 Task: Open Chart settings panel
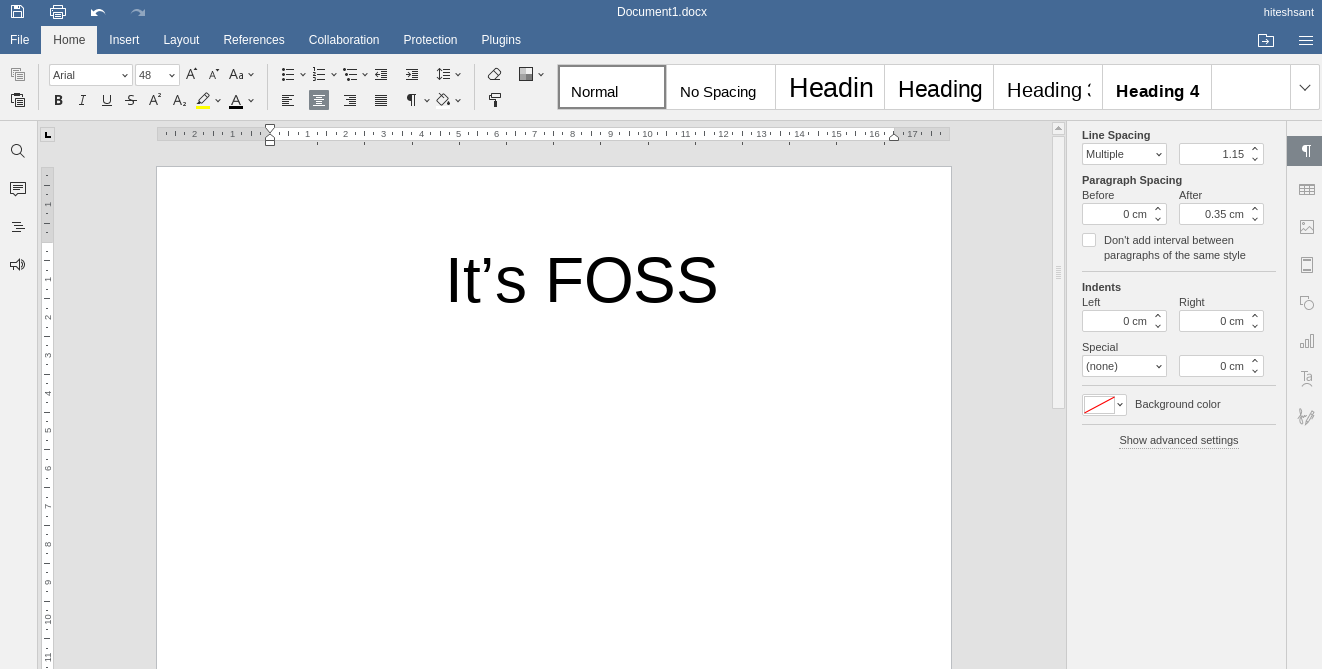click(x=1306, y=341)
